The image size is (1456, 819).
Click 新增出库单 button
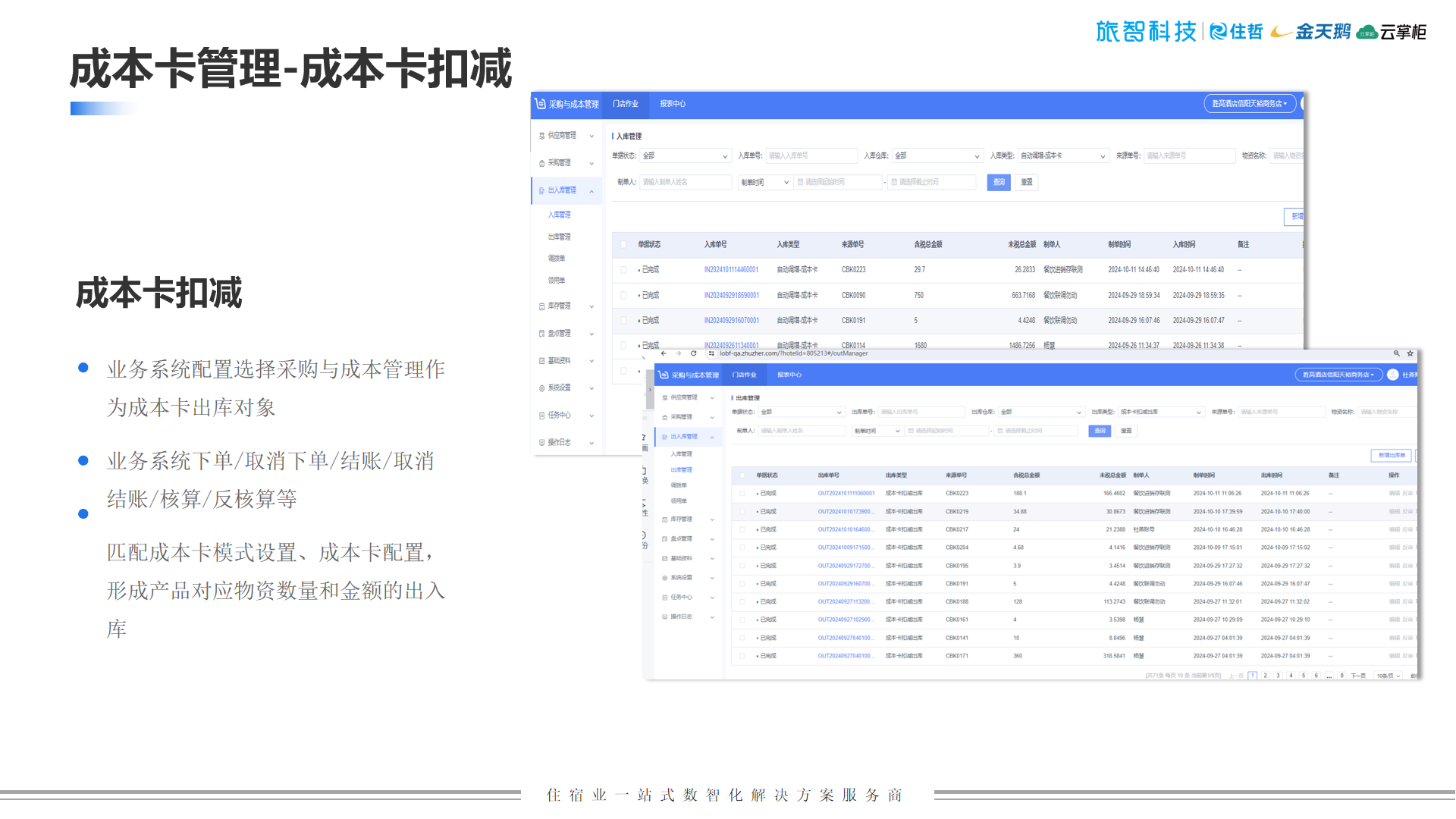coord(1391,455)
